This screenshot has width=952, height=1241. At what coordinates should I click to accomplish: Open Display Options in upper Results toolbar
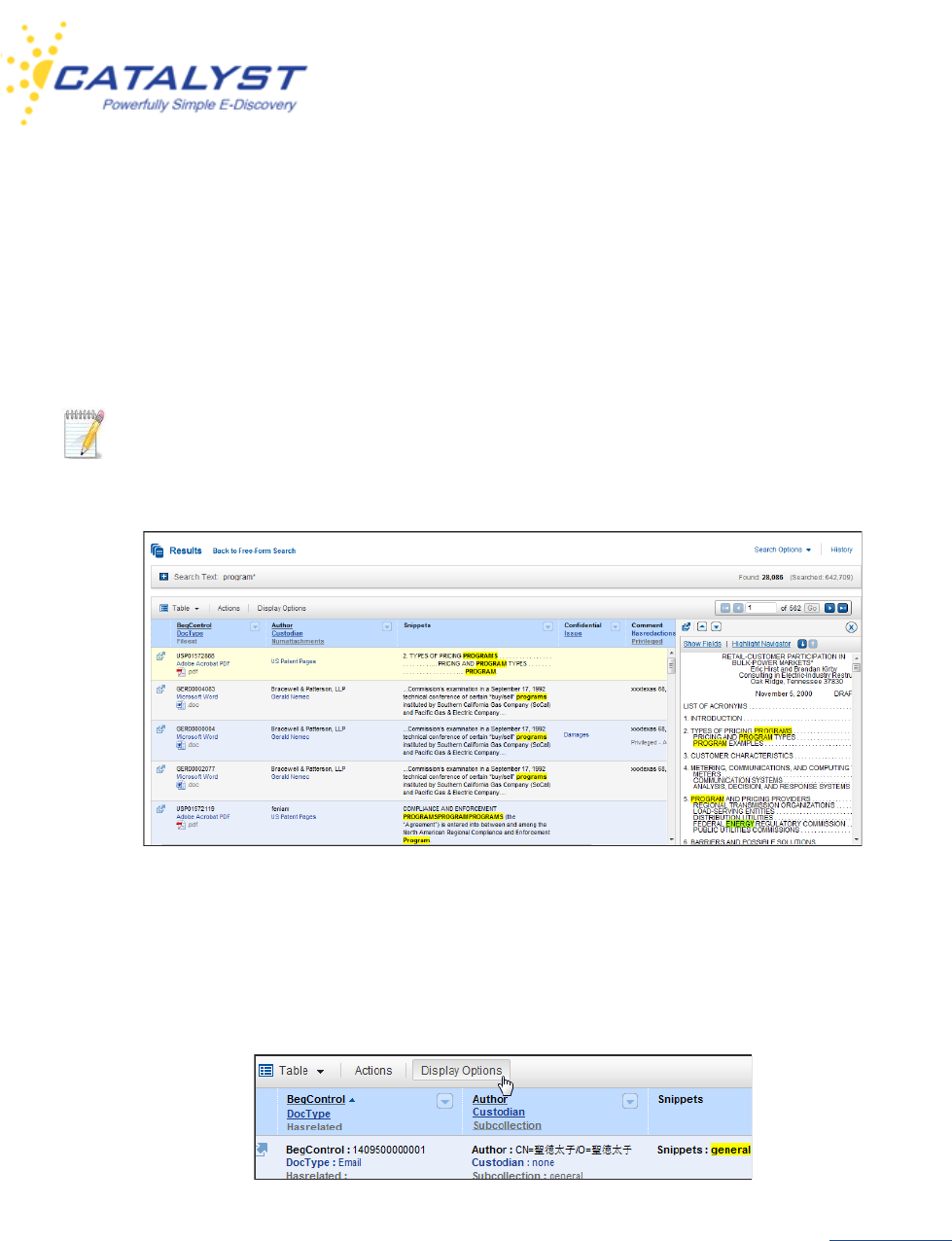coord(282,608)
